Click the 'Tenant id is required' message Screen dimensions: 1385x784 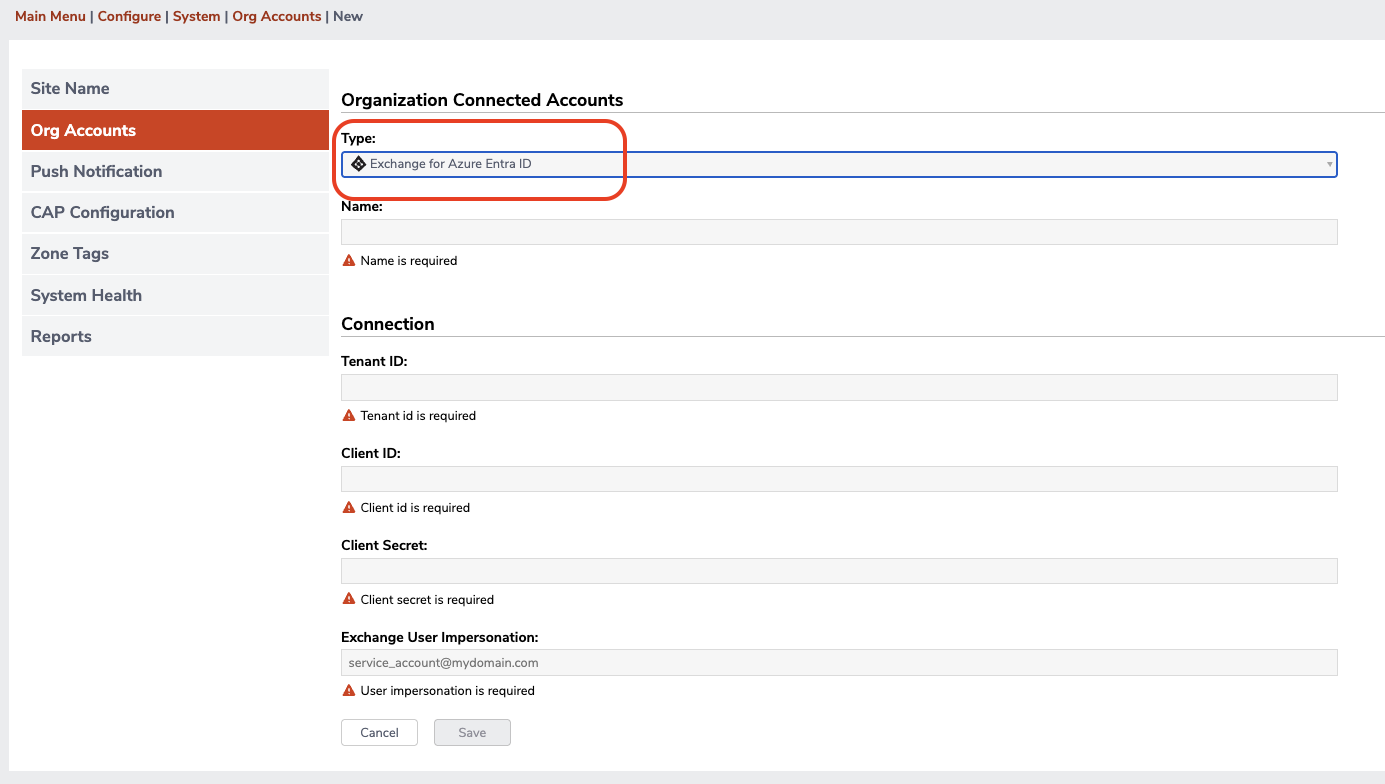[x=418, y=416]
